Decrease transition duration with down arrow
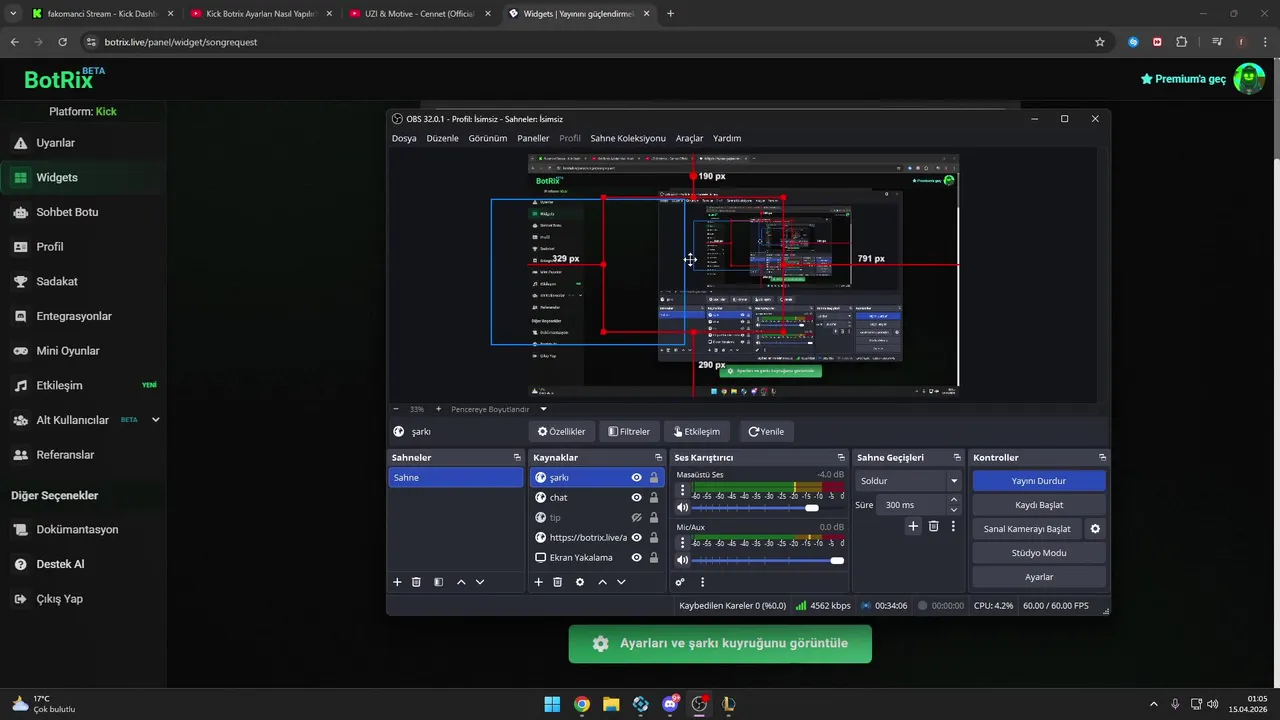Viewport: 1280px width, 720px height. tap(953, 510)
